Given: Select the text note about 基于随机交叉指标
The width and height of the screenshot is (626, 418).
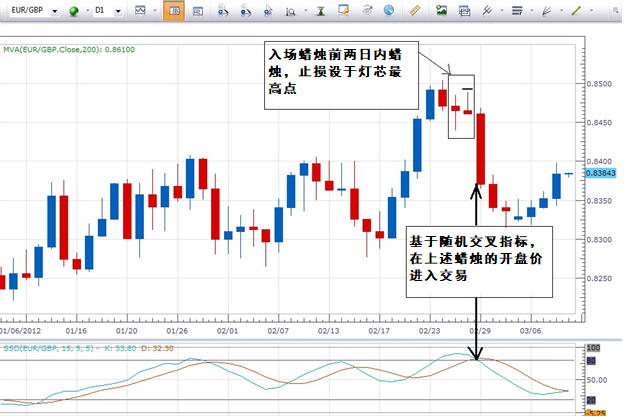Looking at the screenshot, I should (x=479, y=262).
